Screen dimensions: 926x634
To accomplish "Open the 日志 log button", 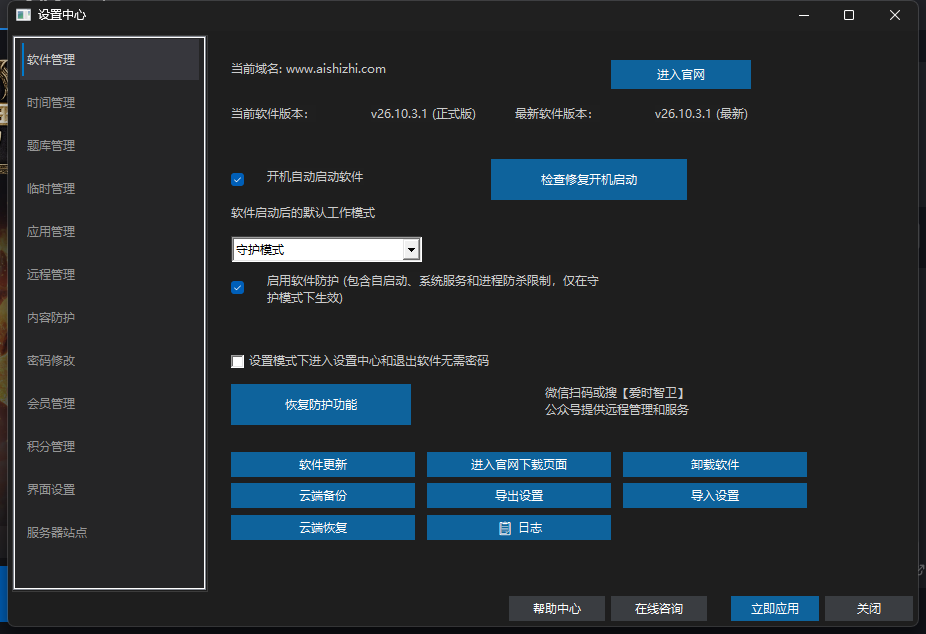I will click(x=519, y=528).
